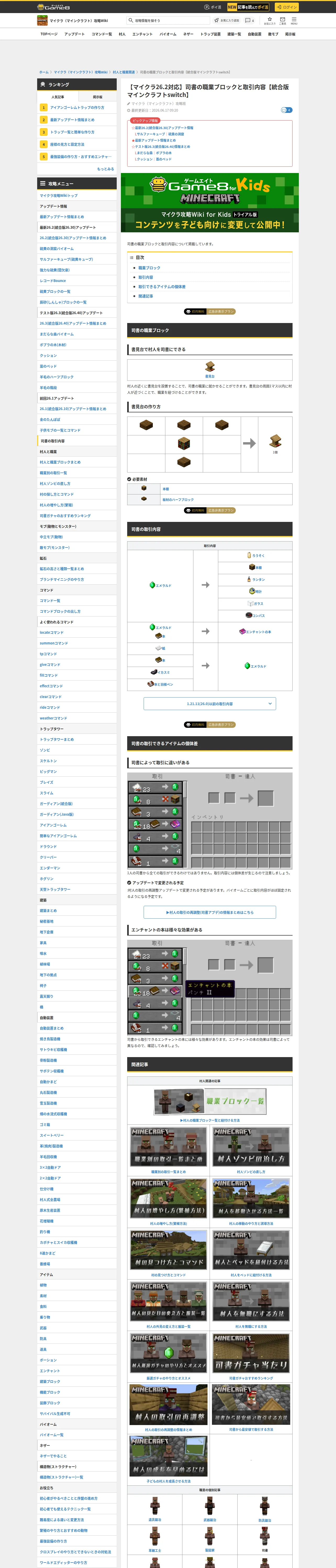Click the 時計 clock item
The width and height of the screenshot is (336, 1568).
(255, 591)
